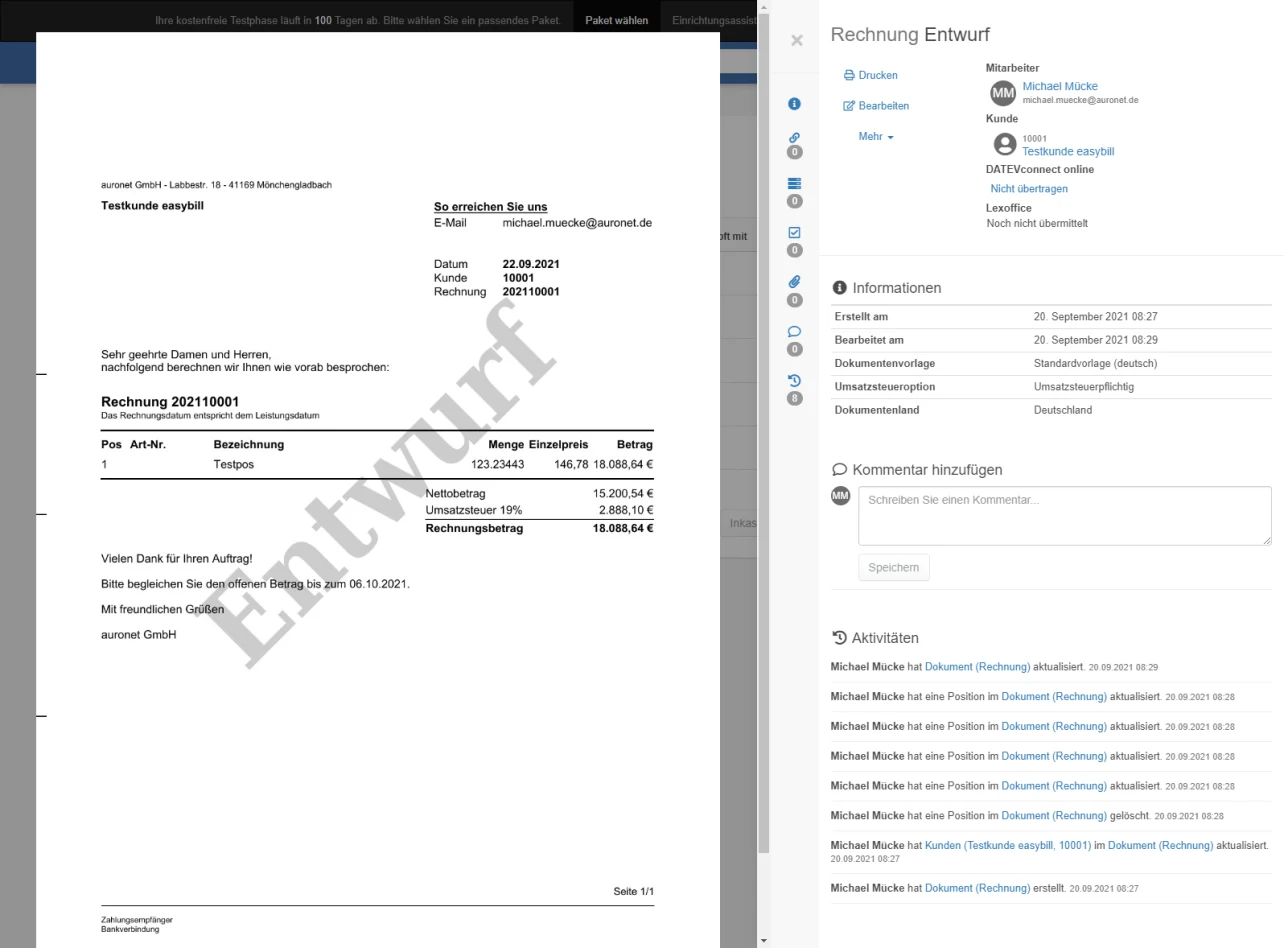Open Dokument (Rechnung) link in 08:29 activity
This screenshot has width=1284, height=948.
977,667
